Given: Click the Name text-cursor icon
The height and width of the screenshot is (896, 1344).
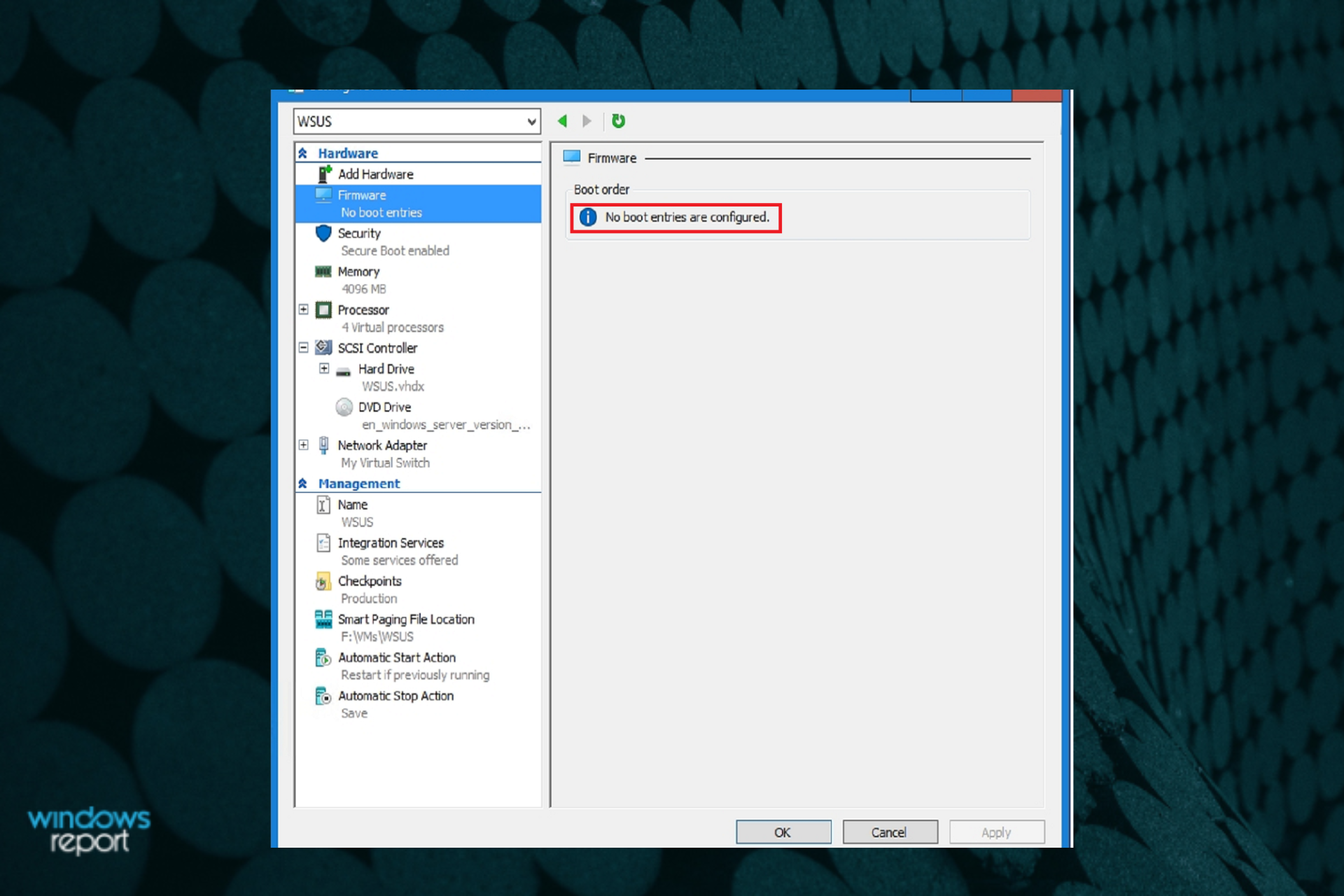Looking at the screenshot, I should pos(323,505).
